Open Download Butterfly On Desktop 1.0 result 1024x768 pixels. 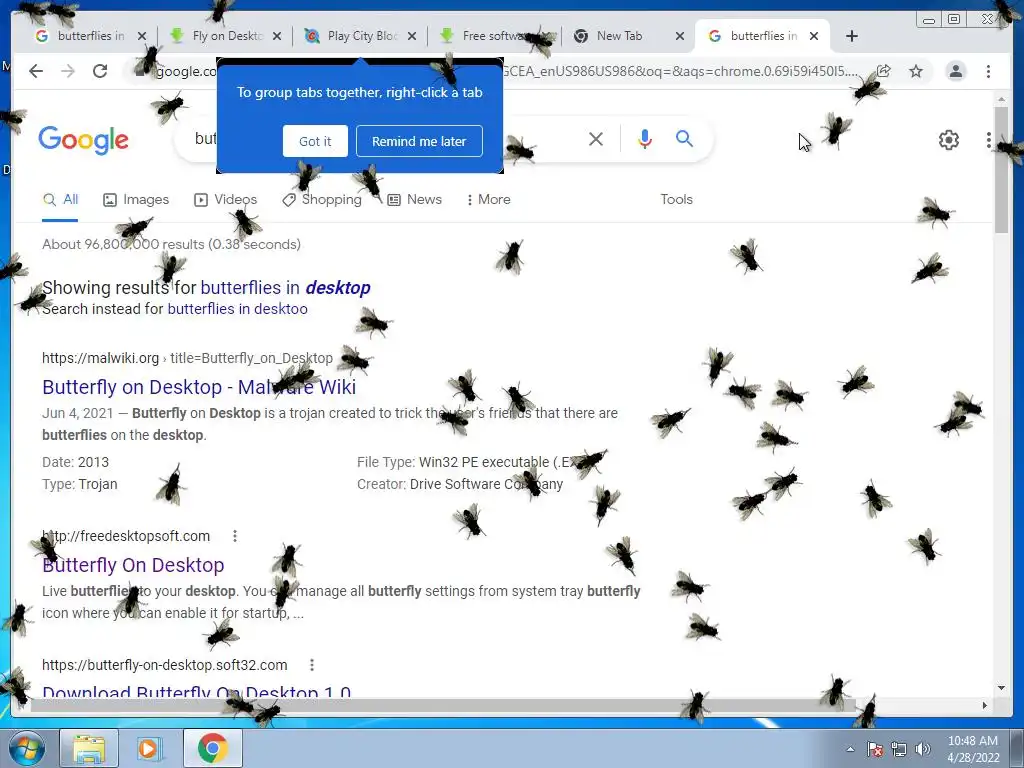196,691
